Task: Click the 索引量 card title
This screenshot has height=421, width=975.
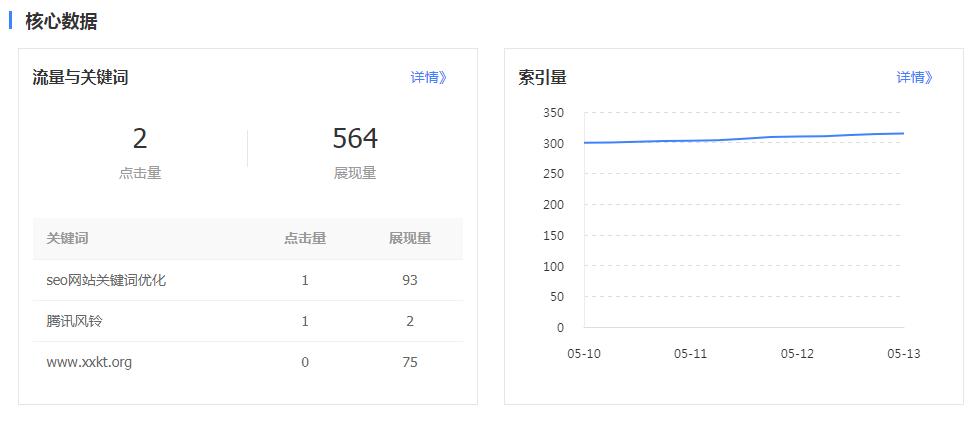Action: tap(542, 77)
